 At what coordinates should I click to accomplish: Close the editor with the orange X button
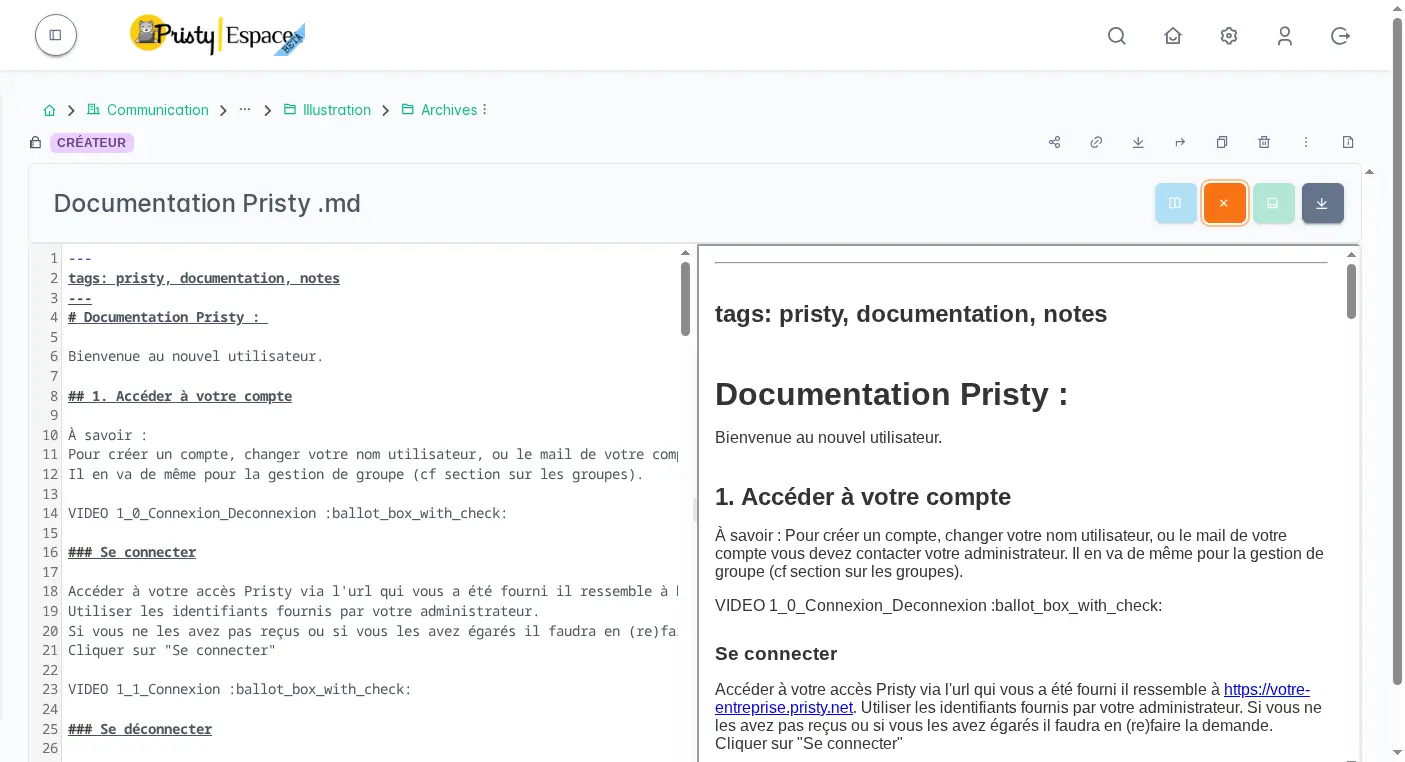(1224, 203)
